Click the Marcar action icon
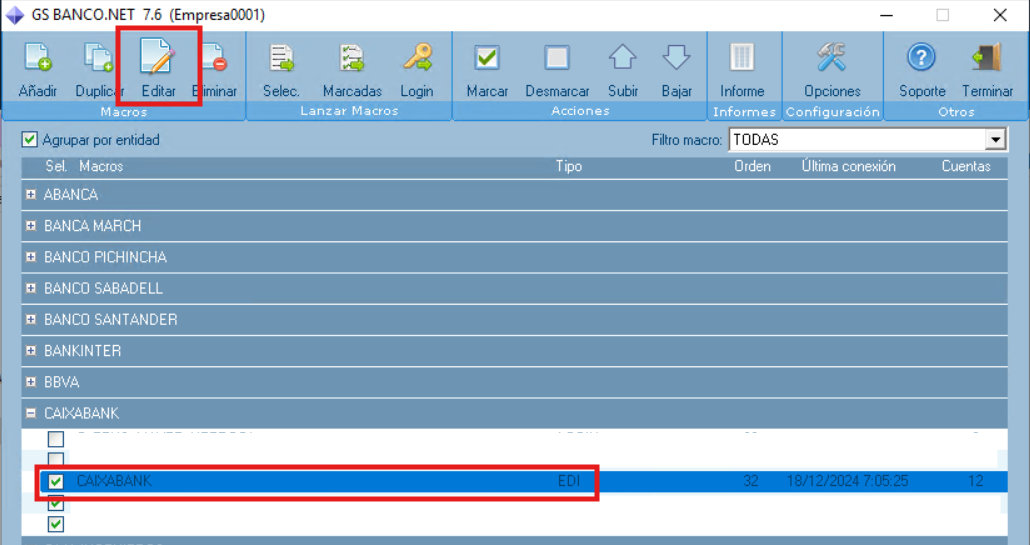This screenshot has width=1030, height=545. pos(487,58)
